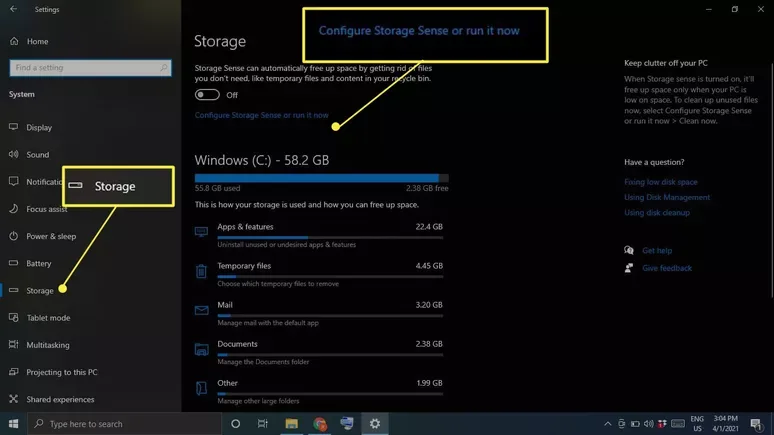
Task: Click the Other category icon
Action: [x=201, y=388]
